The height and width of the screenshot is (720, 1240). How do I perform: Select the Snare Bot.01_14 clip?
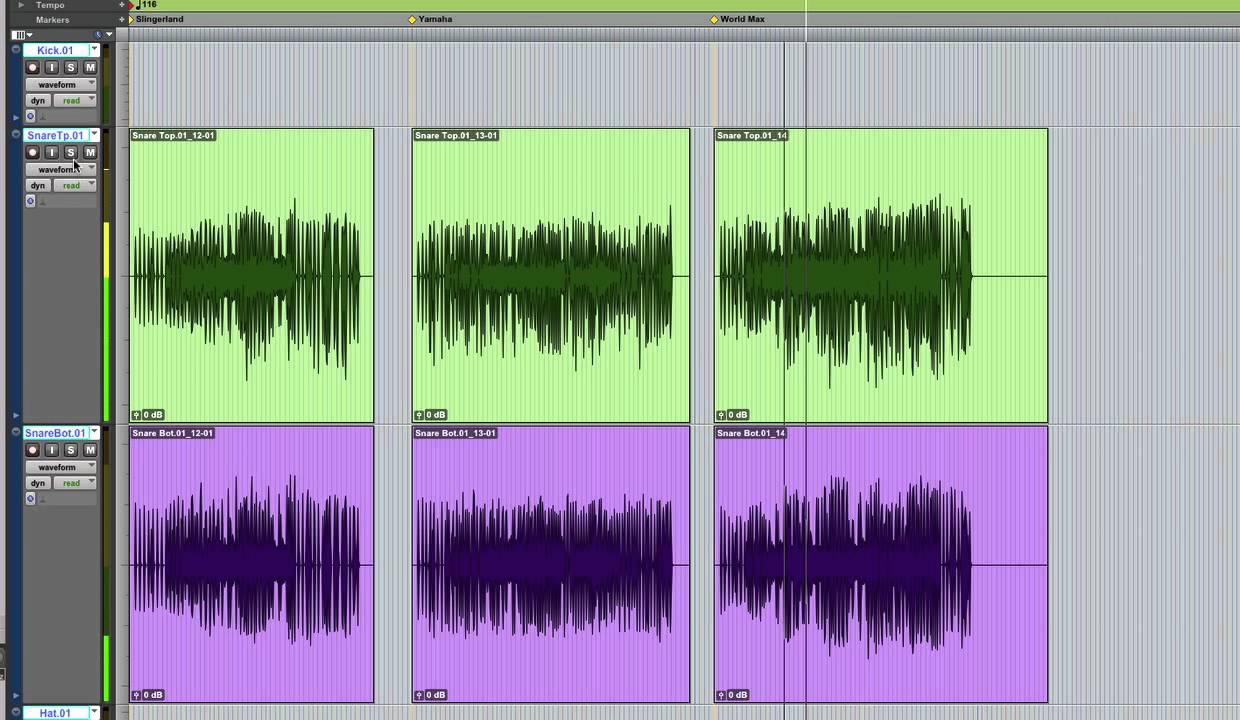pos(880,564)
